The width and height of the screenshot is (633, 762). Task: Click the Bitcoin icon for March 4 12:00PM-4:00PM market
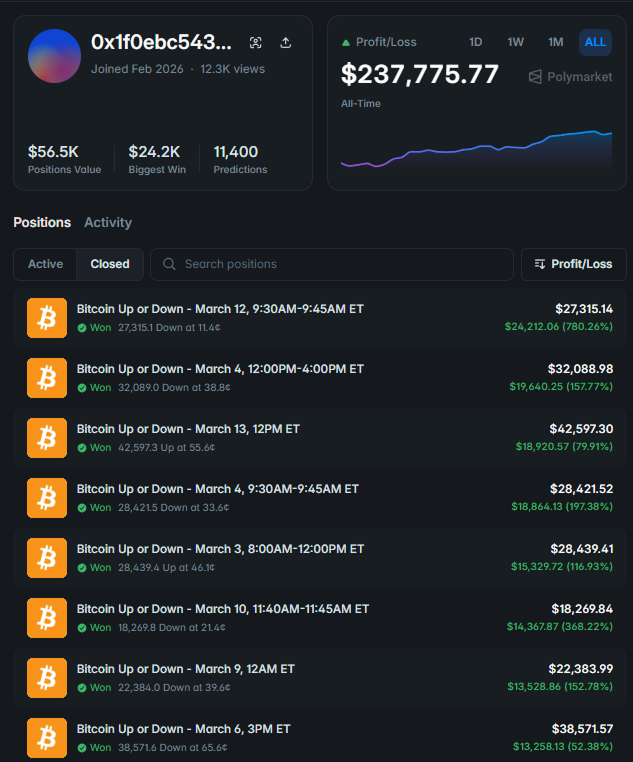(47, 378)
